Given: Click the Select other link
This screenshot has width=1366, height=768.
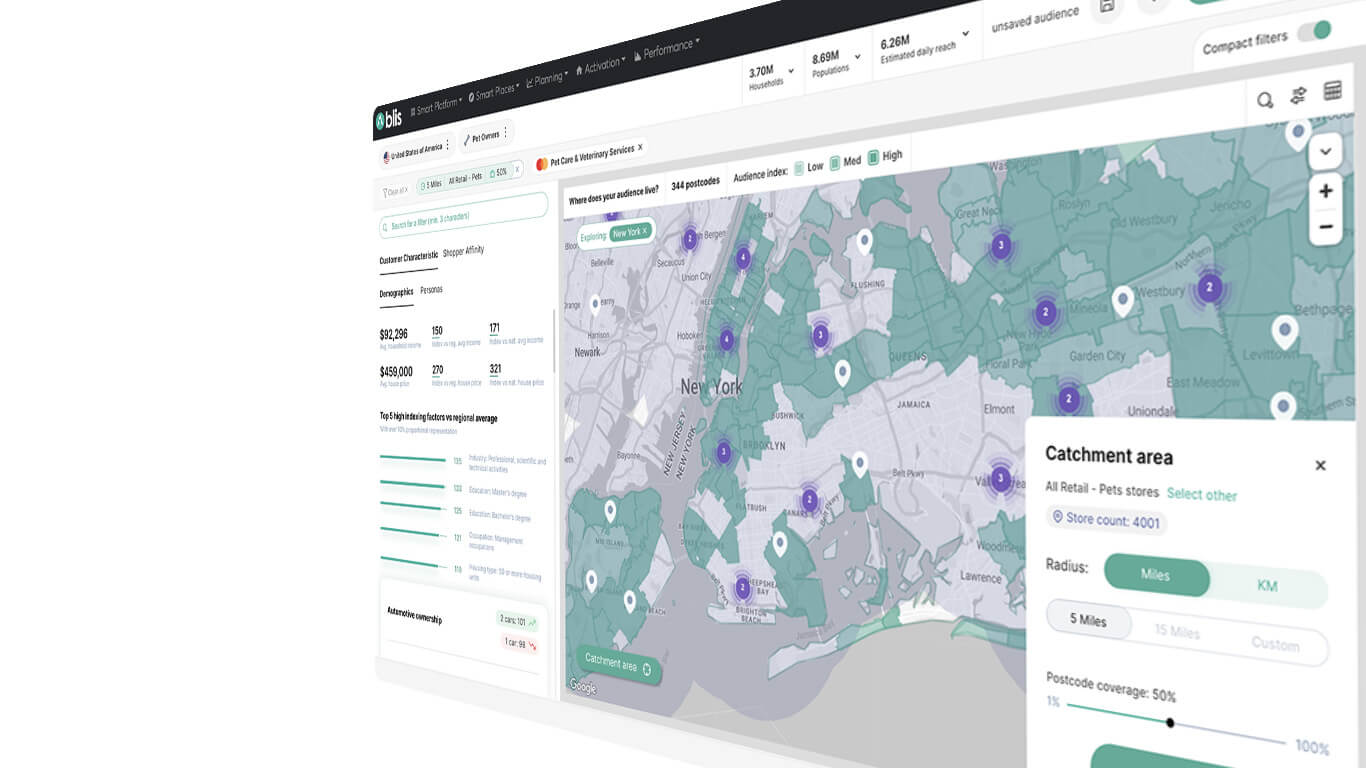Looking at the screenshot, I should point(1202,494).
